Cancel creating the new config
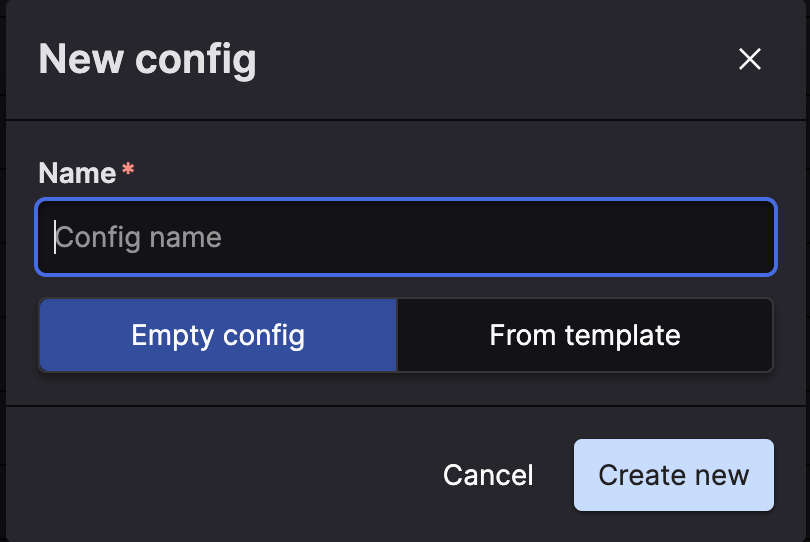Image resolution: width=810 pixels, height=542 pixels. coord(488,475)
